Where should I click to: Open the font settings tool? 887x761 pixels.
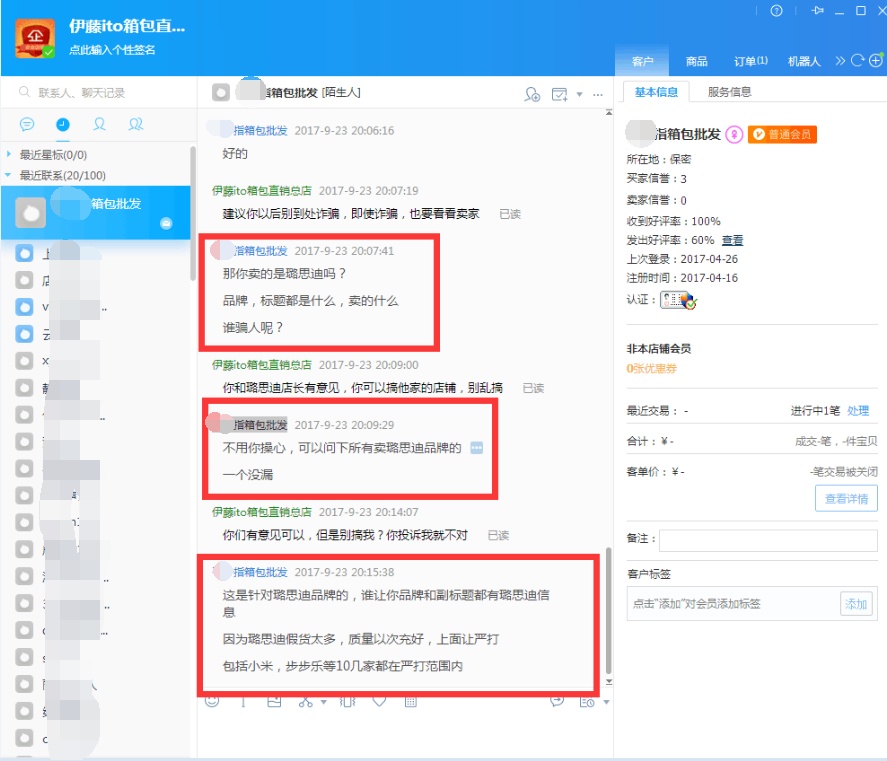pyautogui.click(x=243, y=702)
